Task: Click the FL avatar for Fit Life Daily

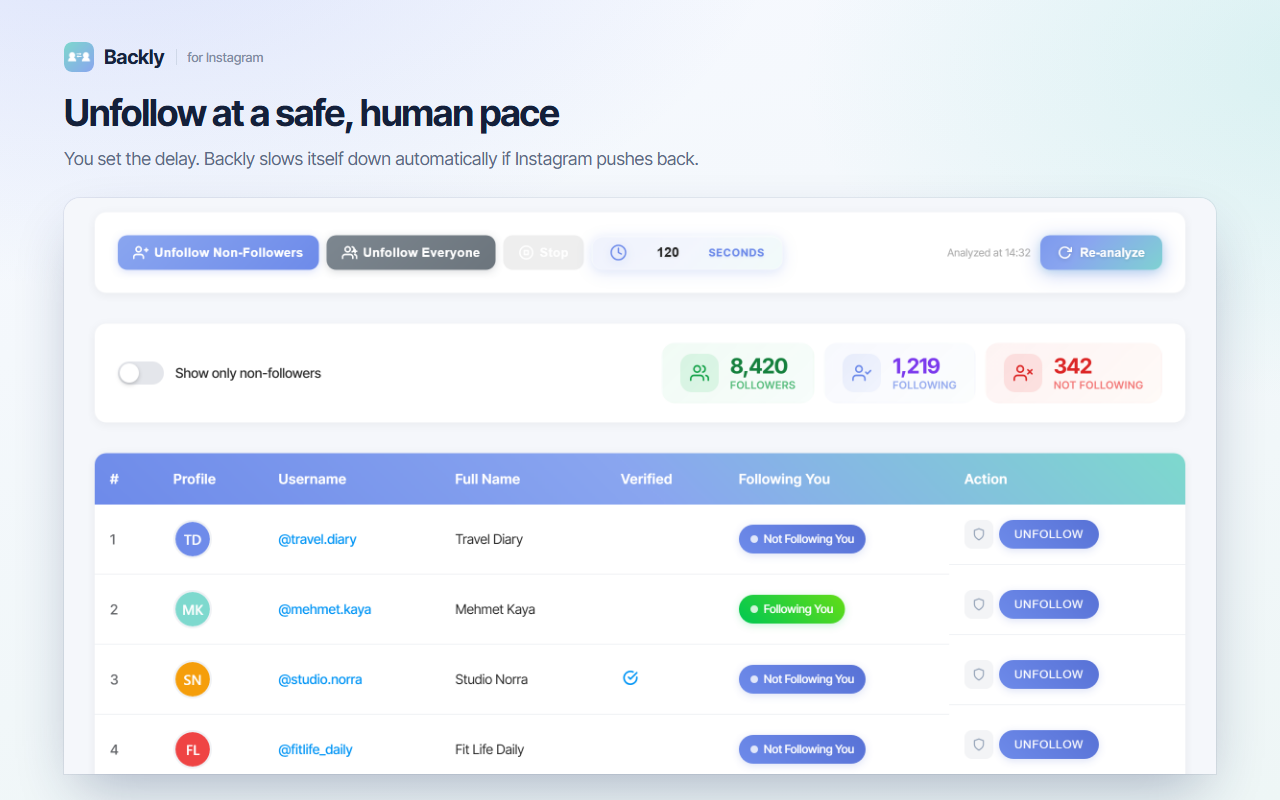Action: point(192,749)
